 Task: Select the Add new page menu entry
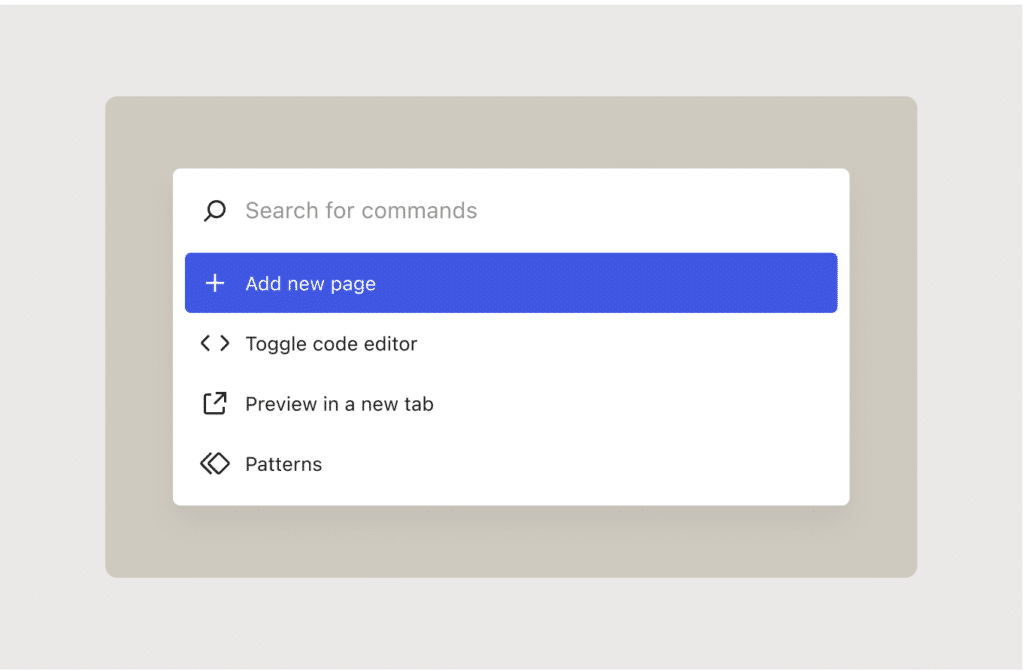310,283
